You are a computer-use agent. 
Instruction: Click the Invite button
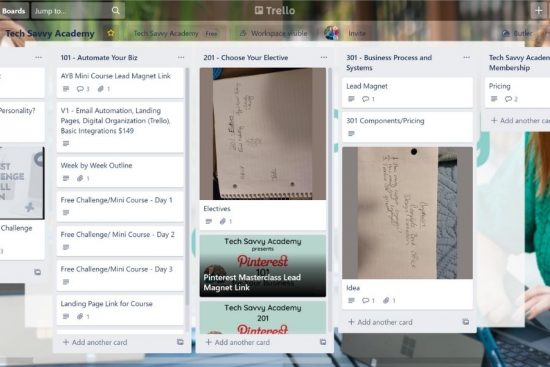(x=357, y=33)
